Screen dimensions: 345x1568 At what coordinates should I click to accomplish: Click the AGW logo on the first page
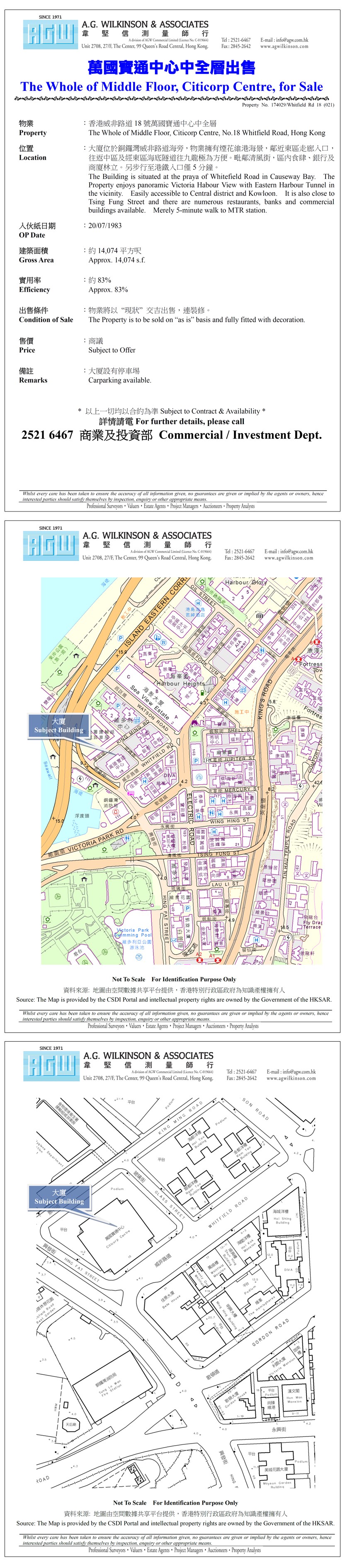click(x=50, y=34)
